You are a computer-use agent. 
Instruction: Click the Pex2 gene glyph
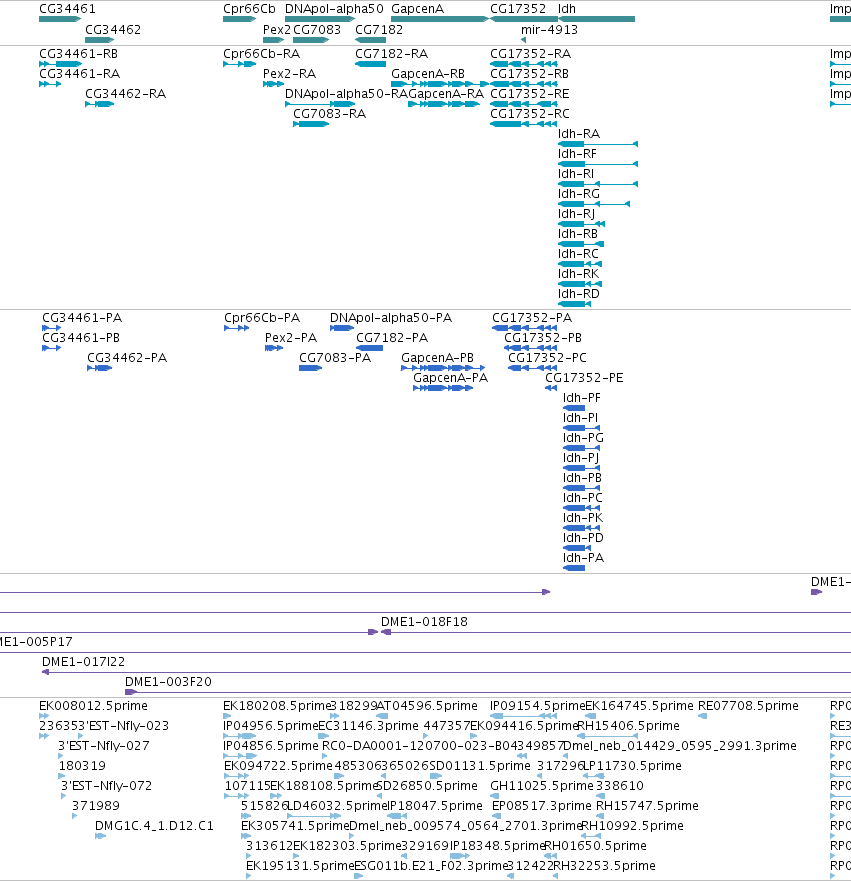point(274,40)
